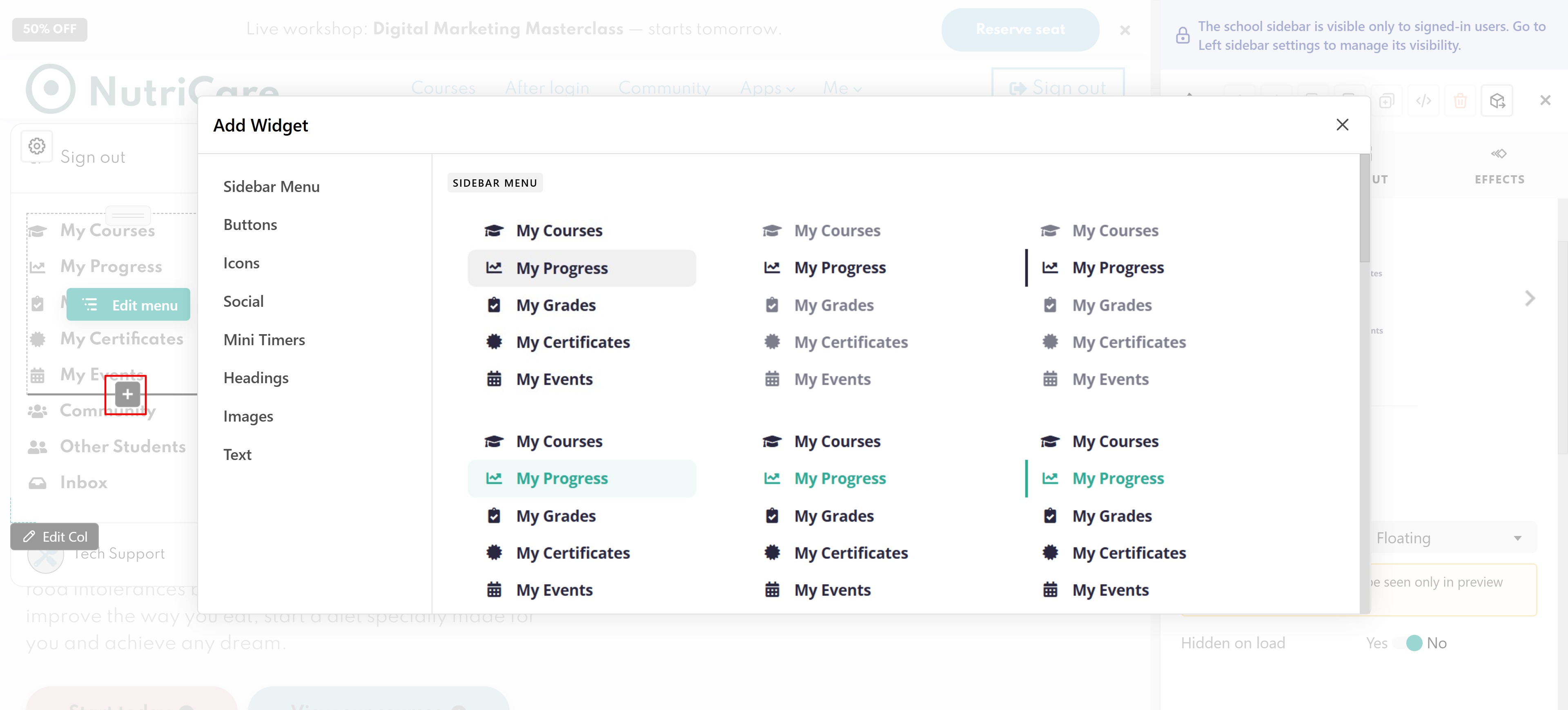Screen dimensions: 1568x710
Task: Click the Add Widget dialog scrollbar
Action: click(x=1364, y=208)
